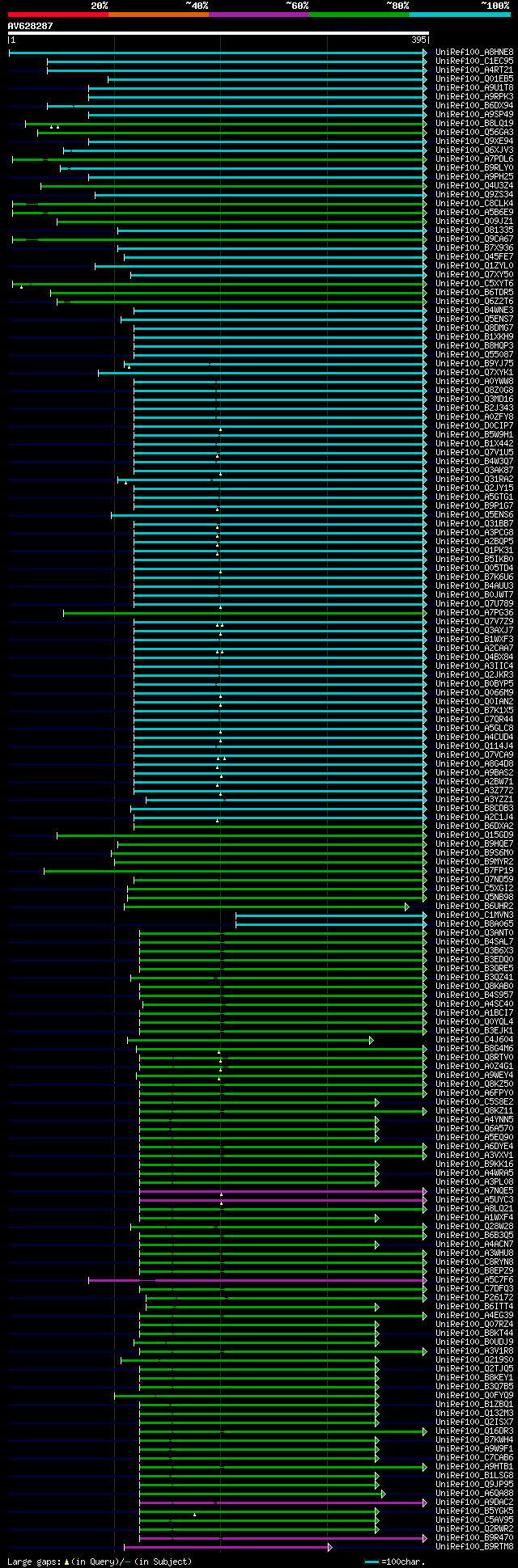The image size is (518, 1568).
Task: Select the UniRef100_Q56GA3 label
Action: (x=474, y=132)
